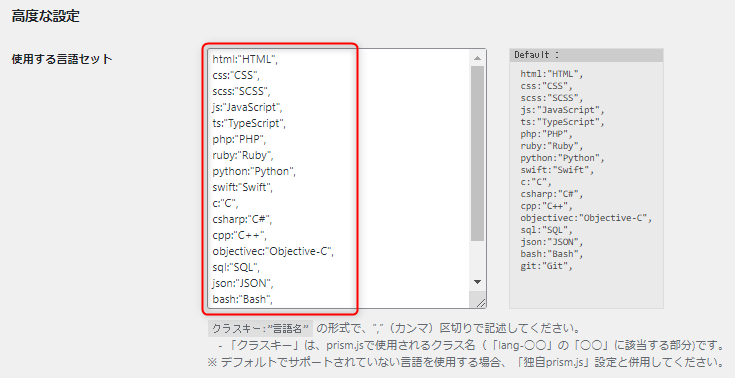The width and height of the screenshot is (735, 378).
Task: Click the sql:"SQL" line in the textarea
Action: click(x=236, y=267)
